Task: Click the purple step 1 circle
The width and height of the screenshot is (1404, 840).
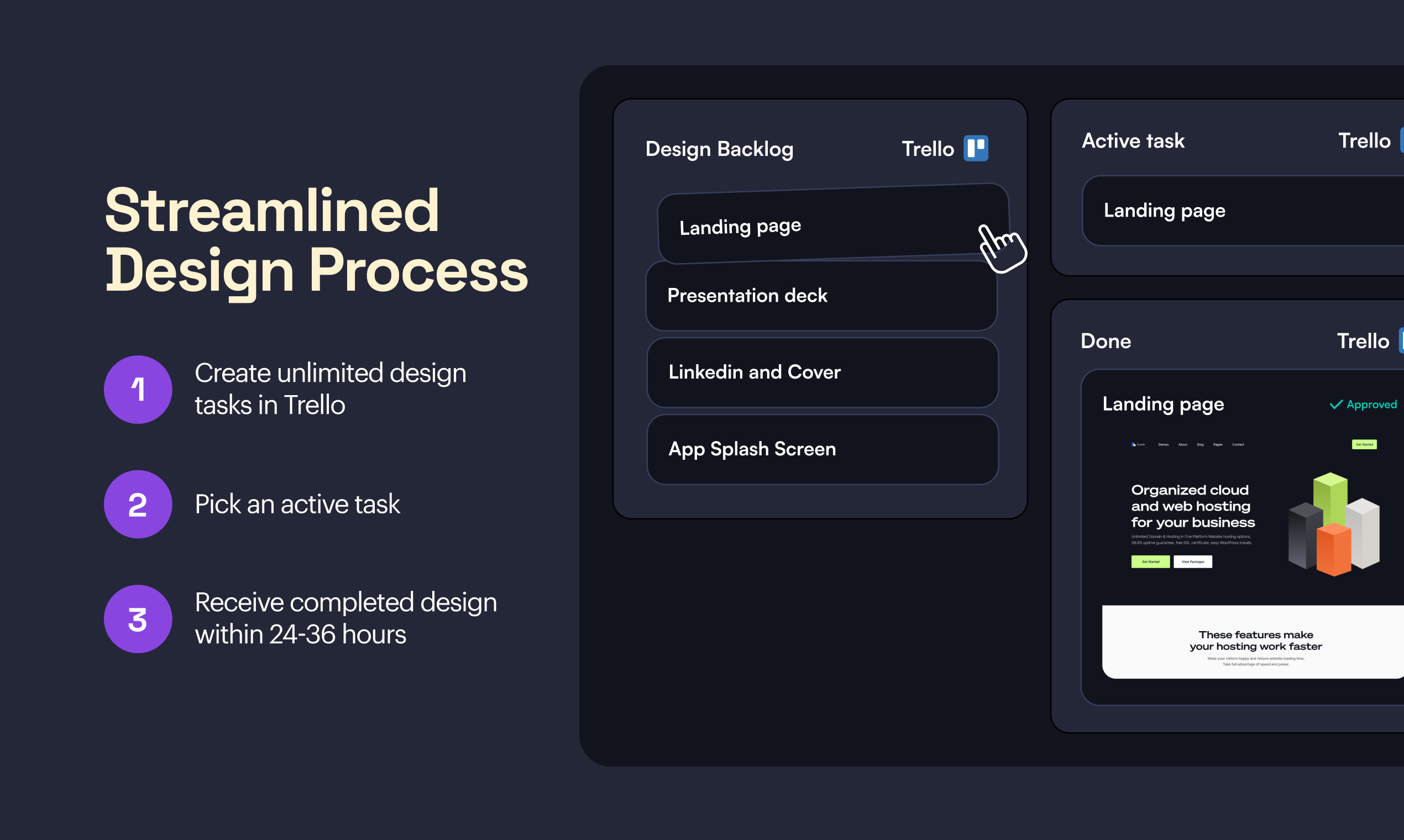Action: 138,390
